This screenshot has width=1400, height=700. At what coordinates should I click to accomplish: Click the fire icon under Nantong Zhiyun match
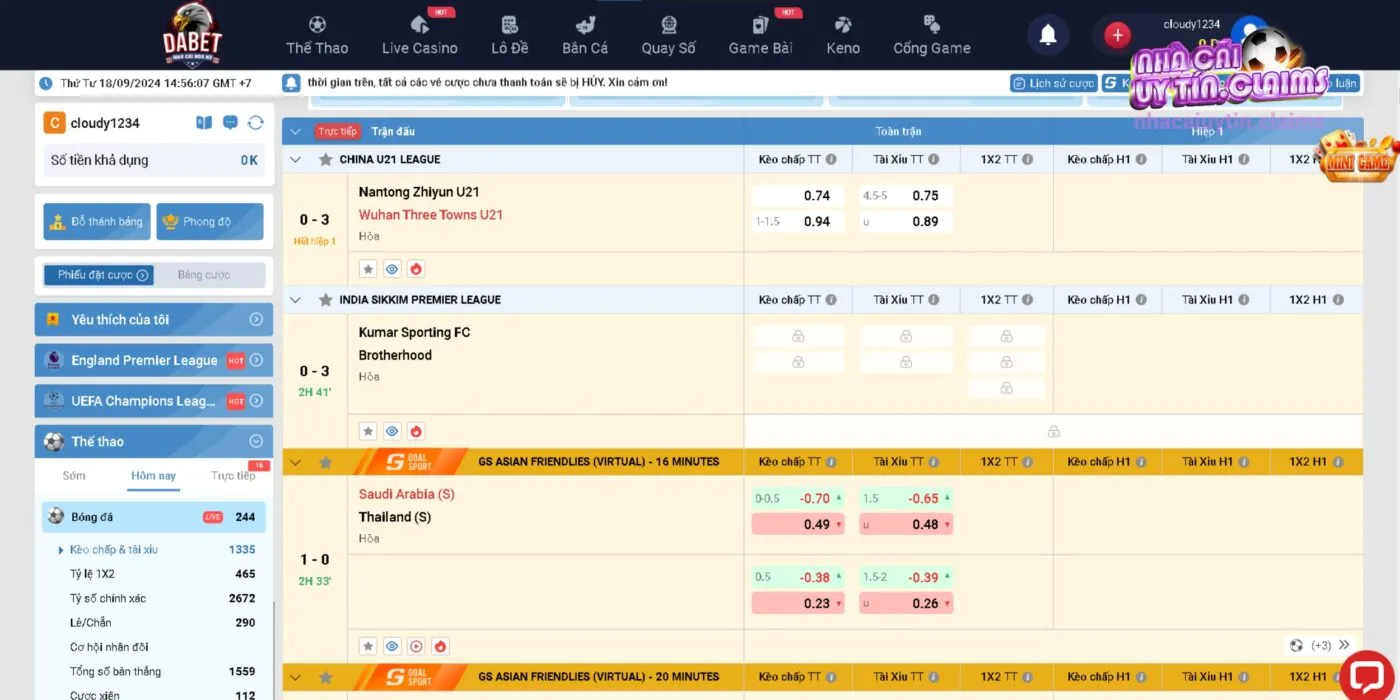(416, 269)
